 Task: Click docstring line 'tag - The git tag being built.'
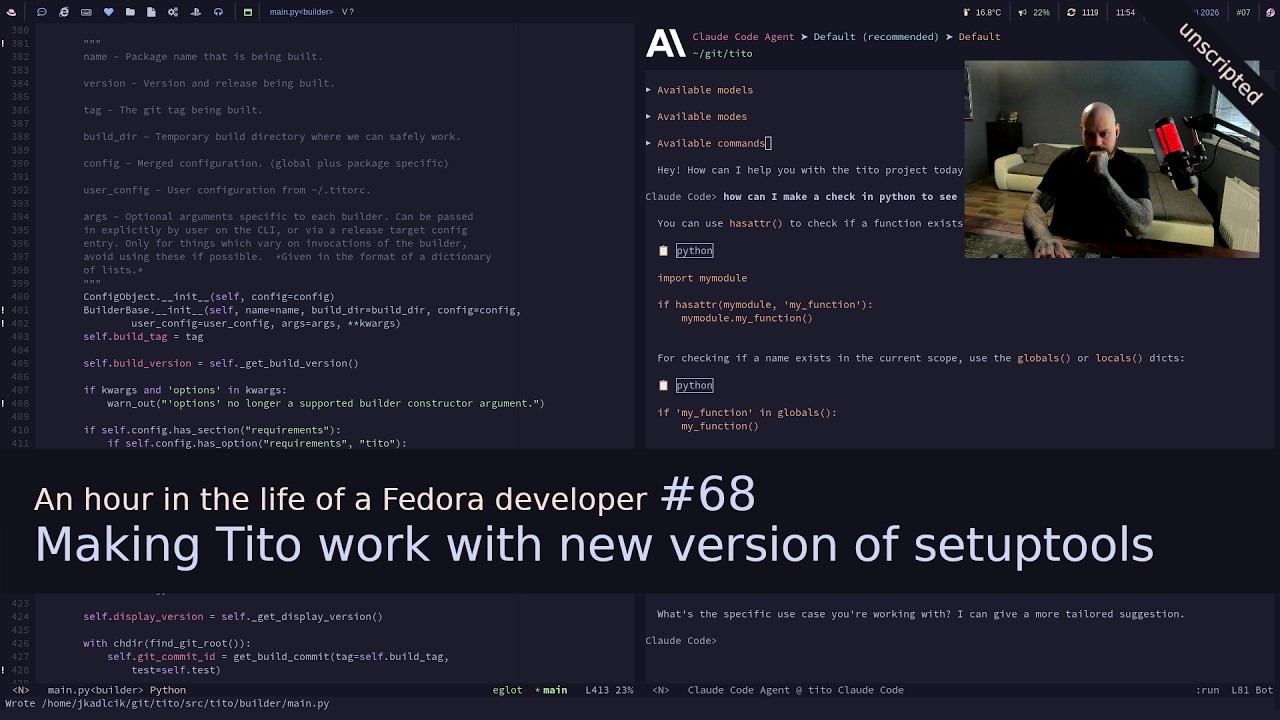point(173,110)
